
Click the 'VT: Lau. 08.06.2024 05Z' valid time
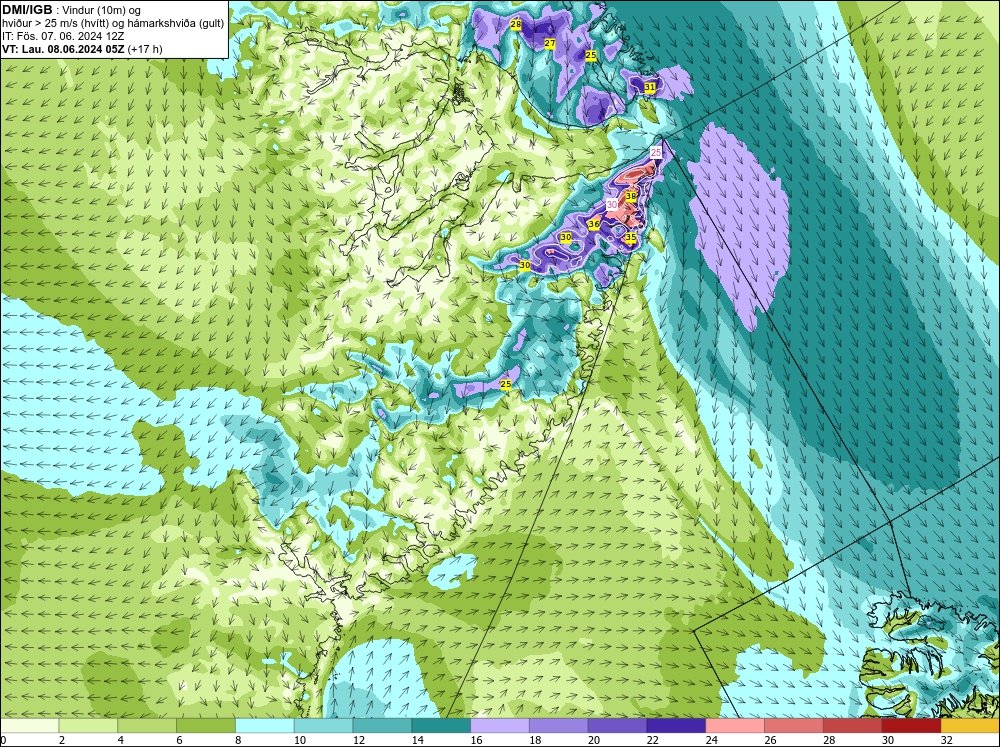coord(63,49)
